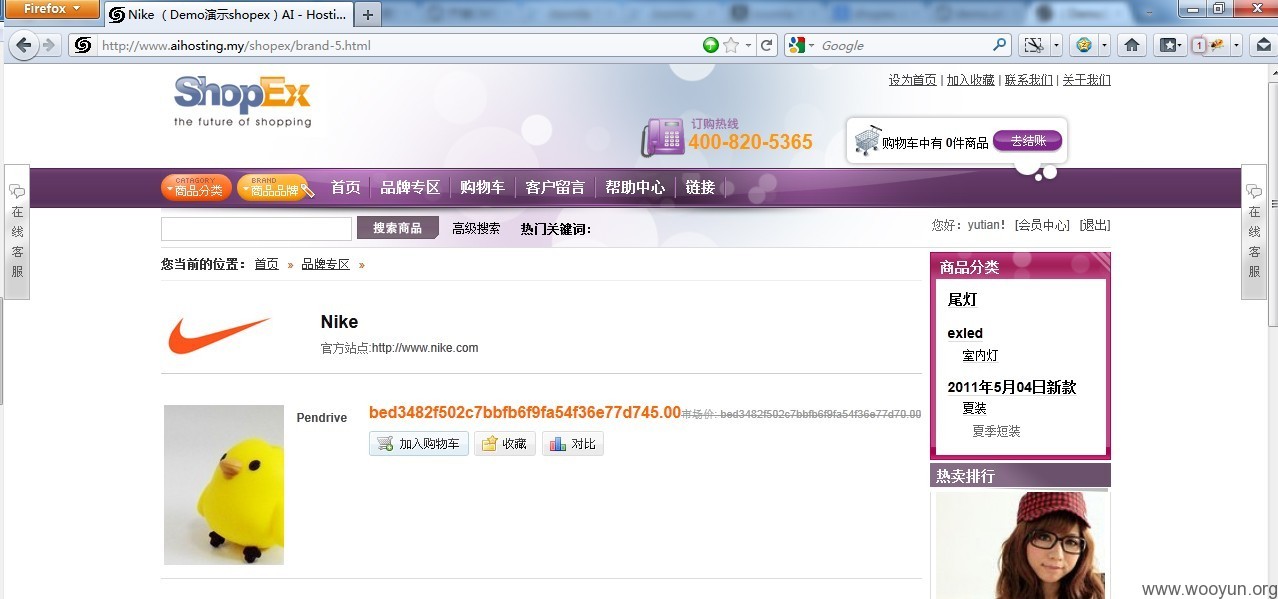Click 加入收藏 link
The image size is (1278, 599).
pyautogui.click(x=971, y=80)
